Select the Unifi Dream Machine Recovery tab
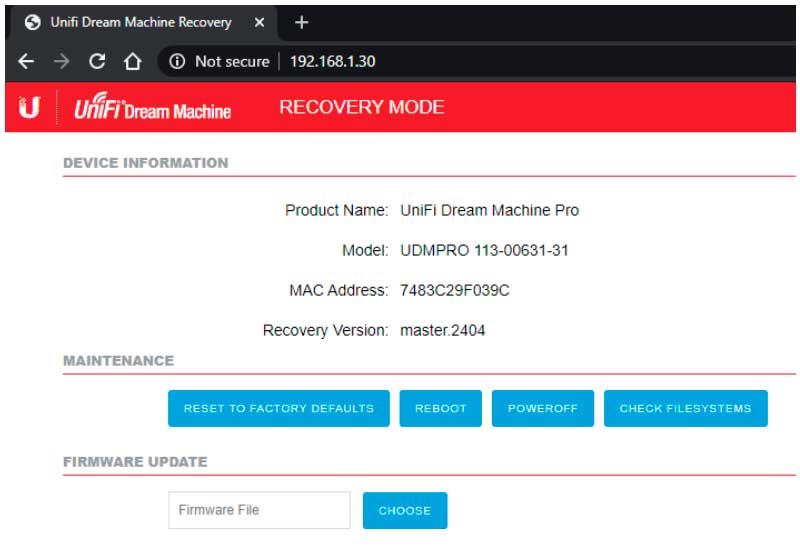The height and width of the screenshot is (550, 800). pyautogui.click(x=144, y=22)
